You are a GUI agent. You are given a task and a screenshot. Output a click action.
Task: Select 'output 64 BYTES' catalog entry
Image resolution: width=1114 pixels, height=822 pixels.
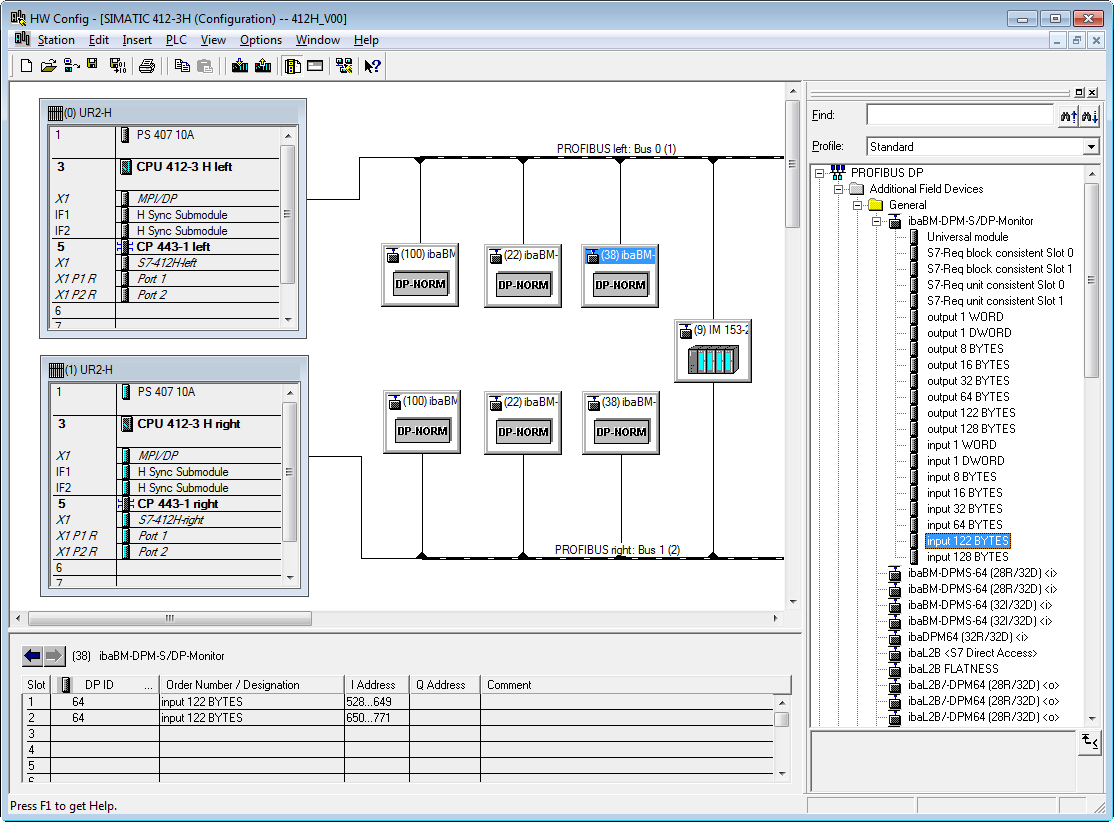(x=968, y=396)
